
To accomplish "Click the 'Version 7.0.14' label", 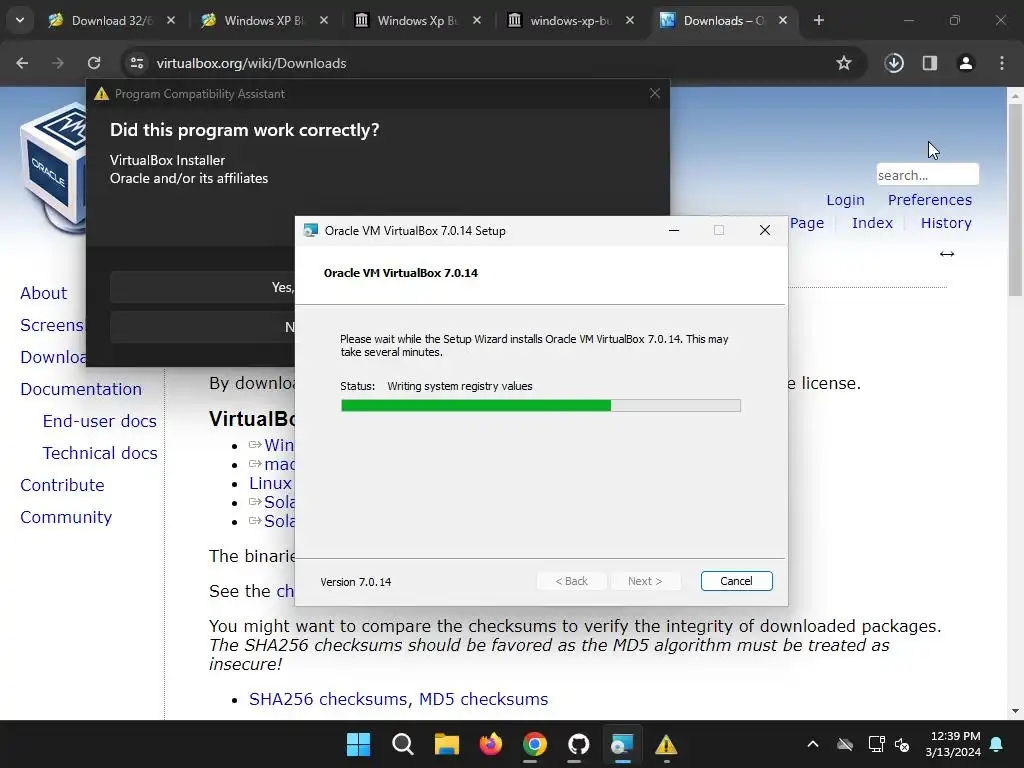I will (356, 582).
